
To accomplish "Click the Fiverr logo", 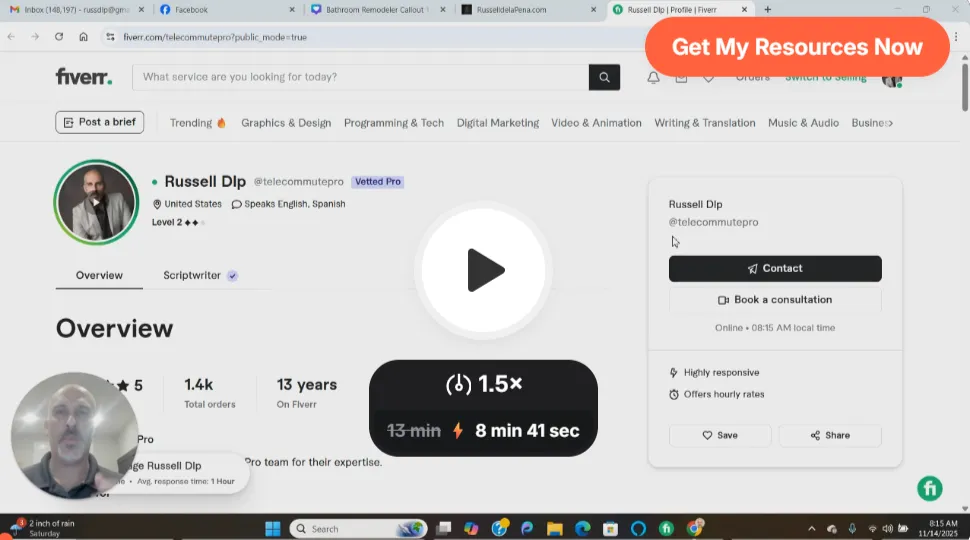I will click(84, 77).
